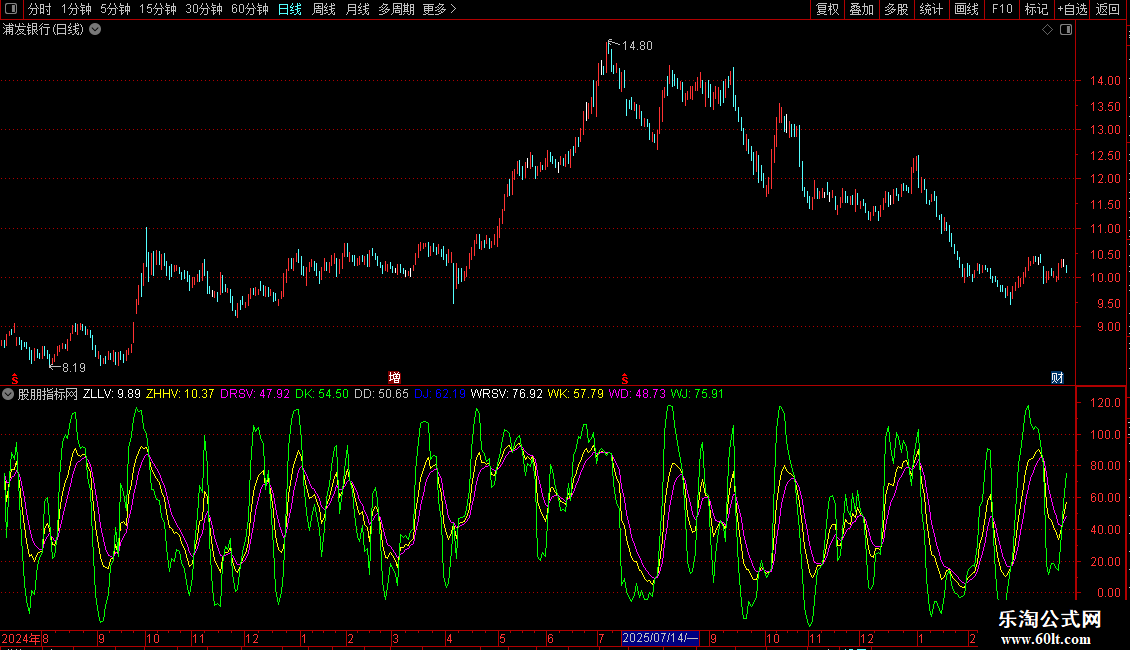Click the 财 financial report marker
This screenshot has height=650, width=1130.
(1057, 378)
